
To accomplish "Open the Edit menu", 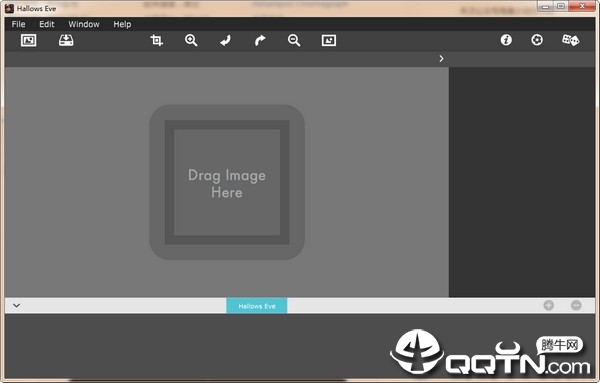I will pyautogui.click(x=47, y=24).
